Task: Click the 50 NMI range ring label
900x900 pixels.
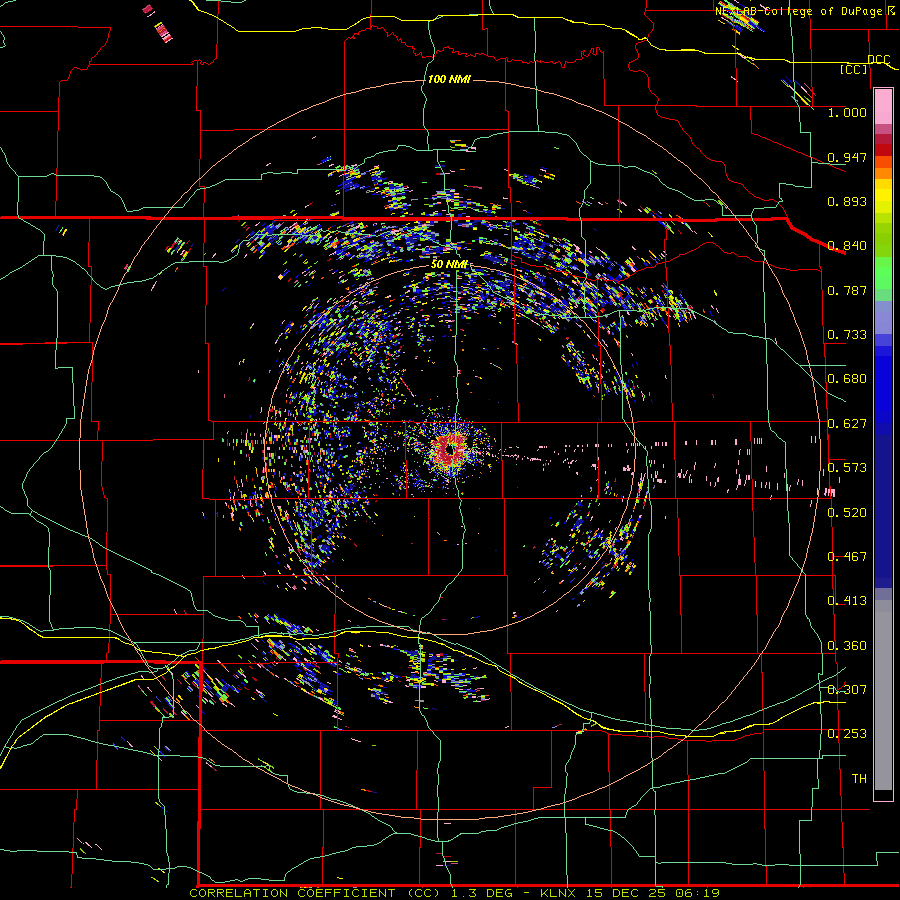Action: 449,265
